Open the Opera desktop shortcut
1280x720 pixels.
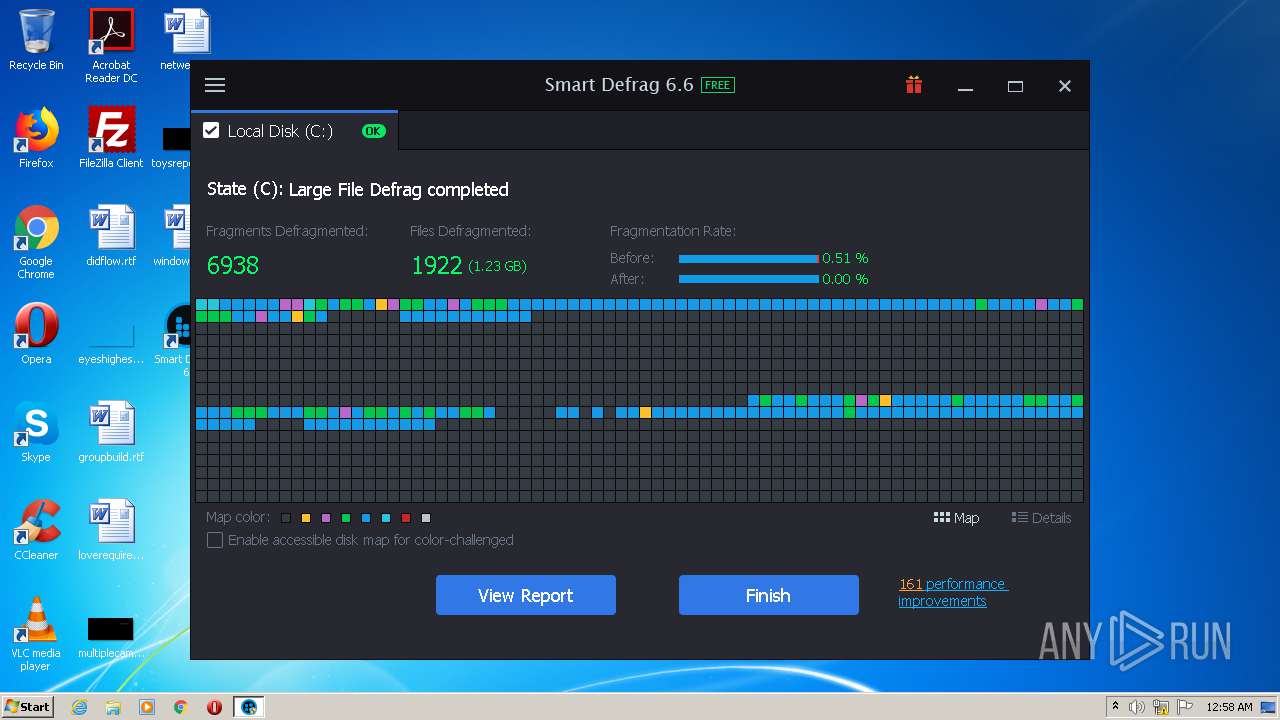pos(36,334)
